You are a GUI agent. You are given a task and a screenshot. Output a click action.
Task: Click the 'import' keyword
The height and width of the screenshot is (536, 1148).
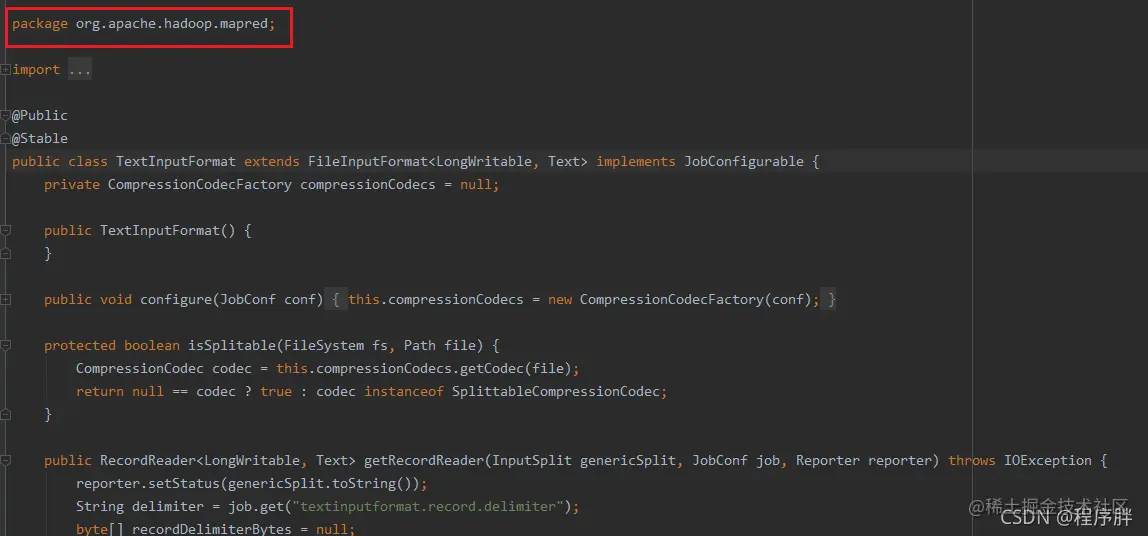36,70
